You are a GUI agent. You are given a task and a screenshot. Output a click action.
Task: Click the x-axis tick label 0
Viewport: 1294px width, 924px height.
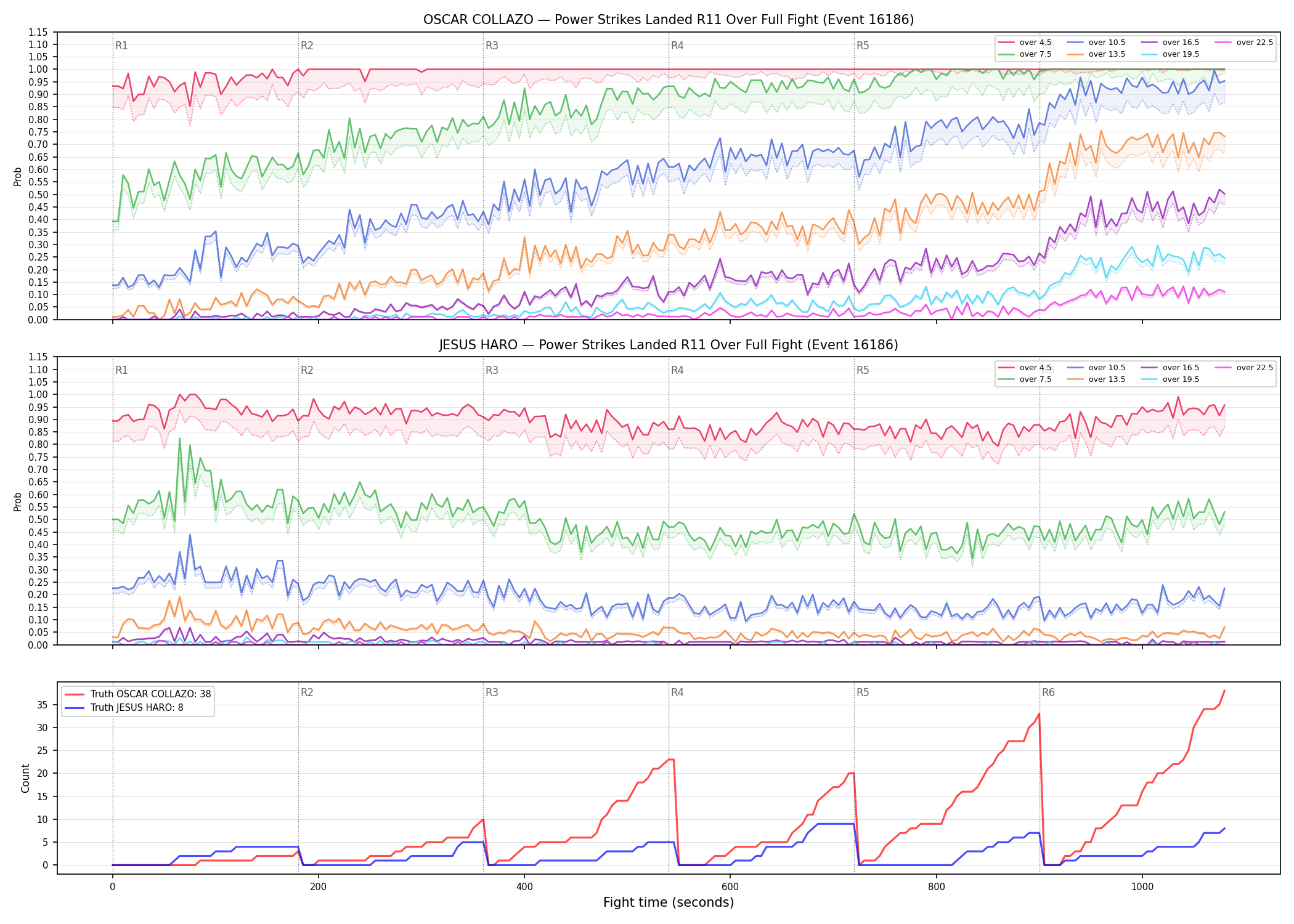coord(112,887)
